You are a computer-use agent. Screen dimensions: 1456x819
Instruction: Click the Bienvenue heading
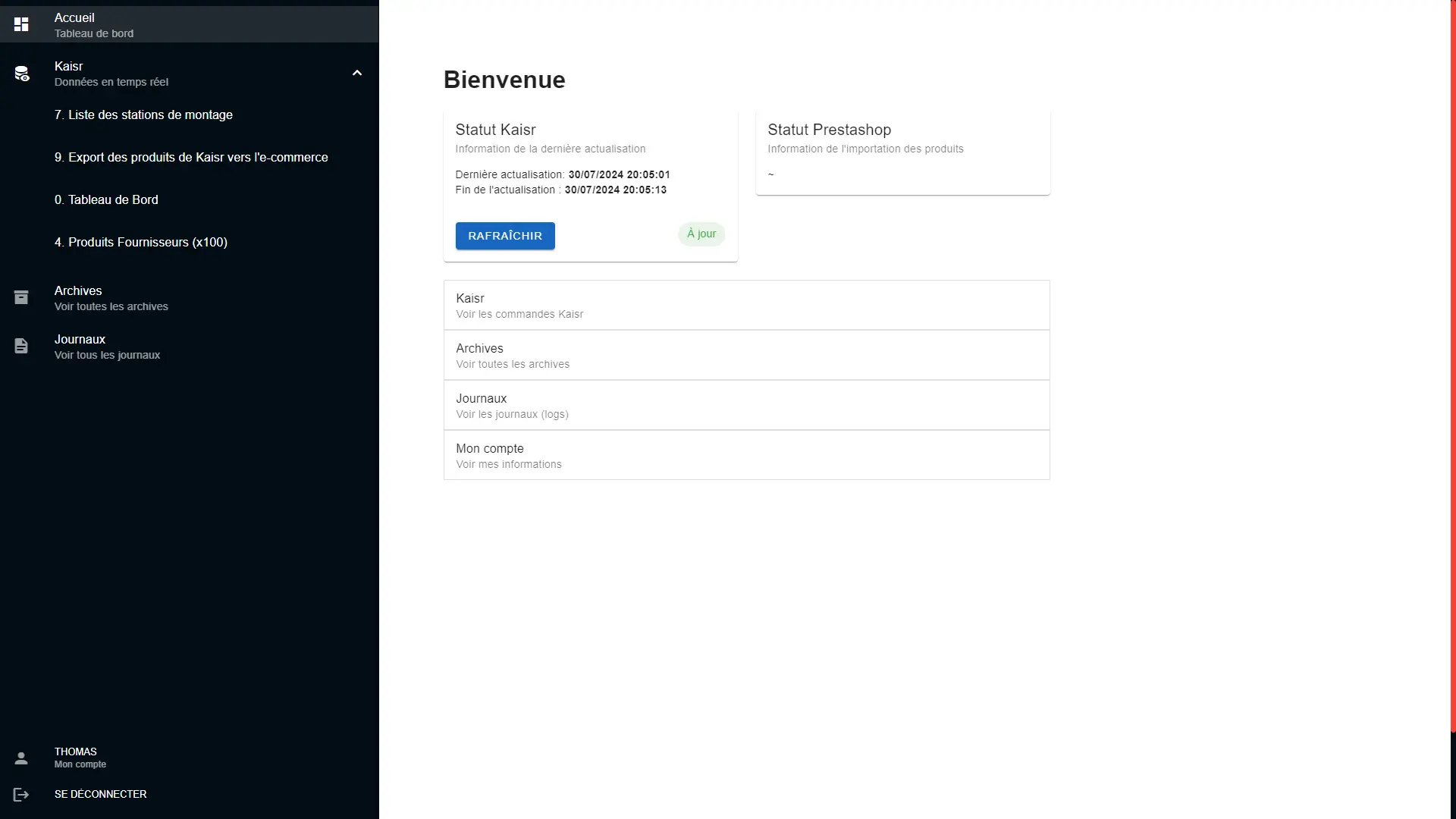[504, 80]
